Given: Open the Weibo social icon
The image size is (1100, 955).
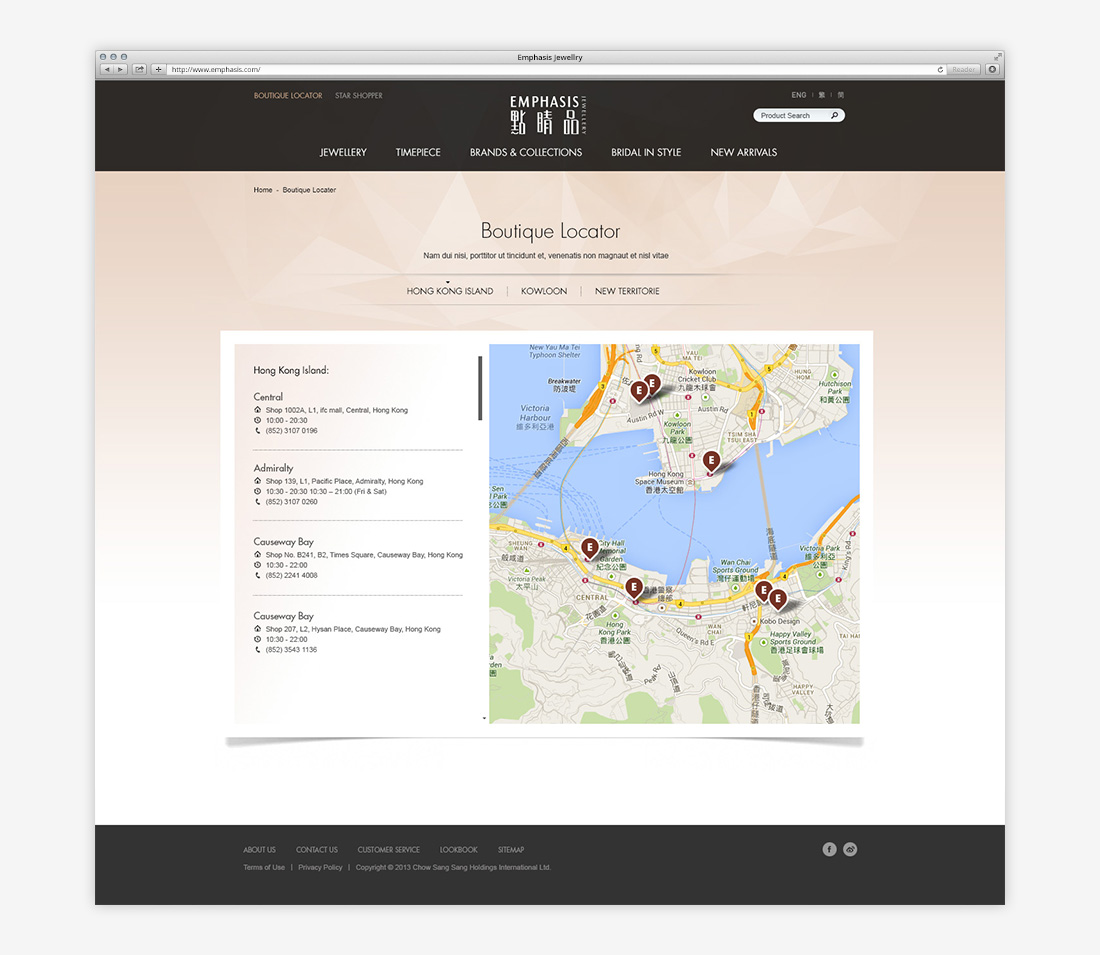Looking at the screenshot, I should tap(850, 849).
